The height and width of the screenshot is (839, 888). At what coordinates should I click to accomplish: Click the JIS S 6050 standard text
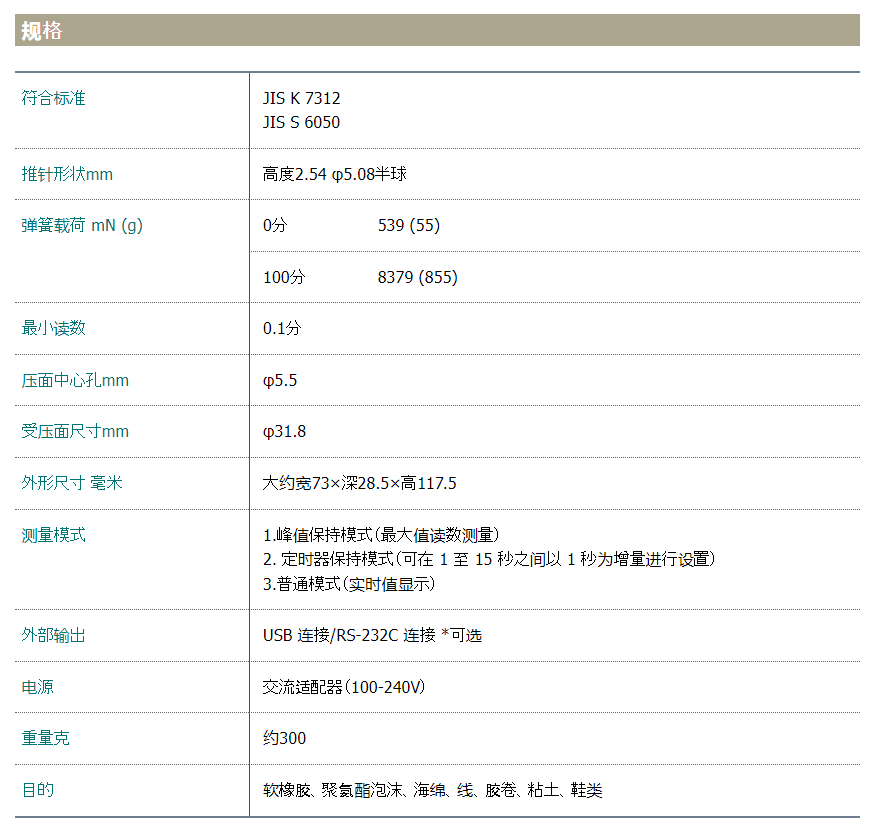[x=301, y=122]
